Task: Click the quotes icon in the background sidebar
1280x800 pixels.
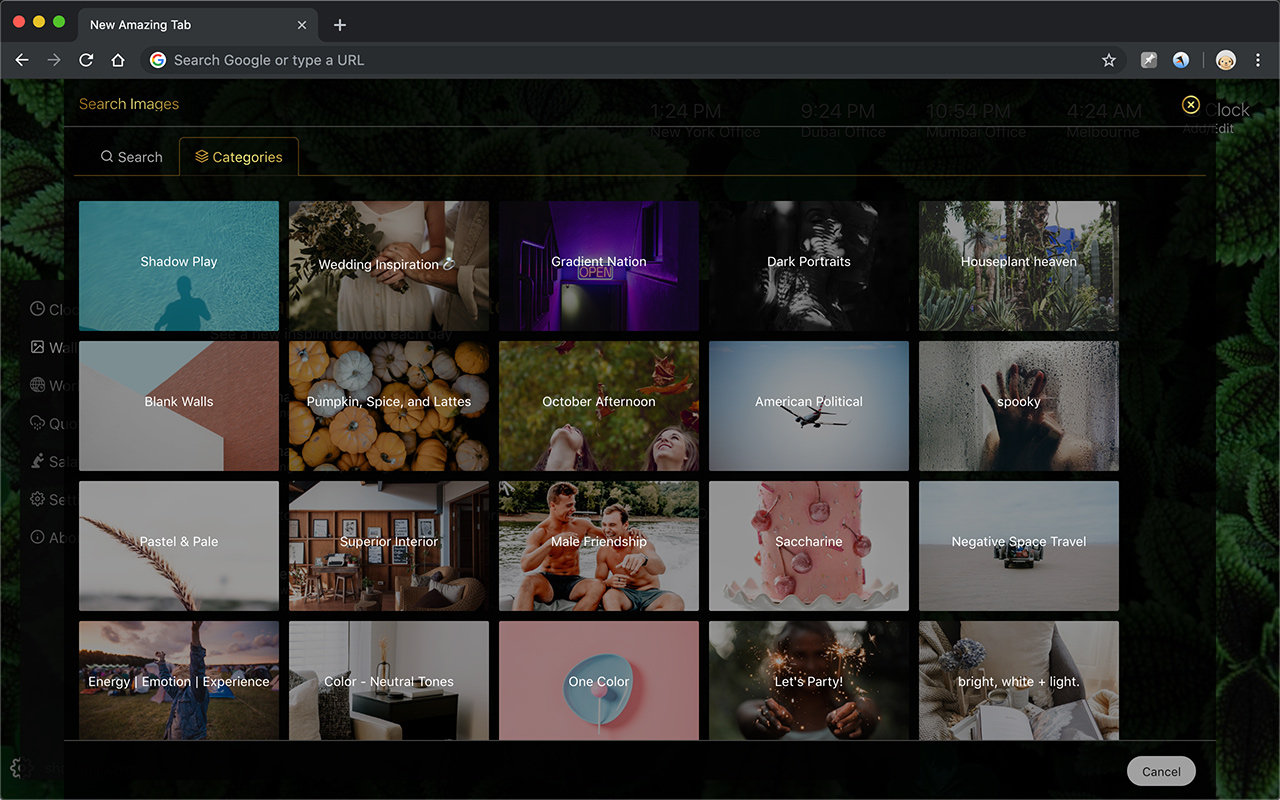Action: (38, 423)
